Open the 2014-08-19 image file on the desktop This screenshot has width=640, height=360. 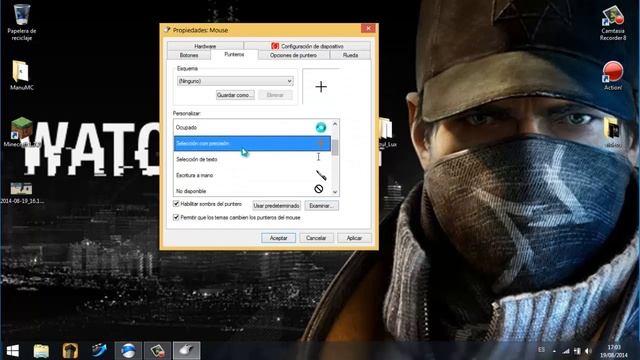(x=22, y=192)
